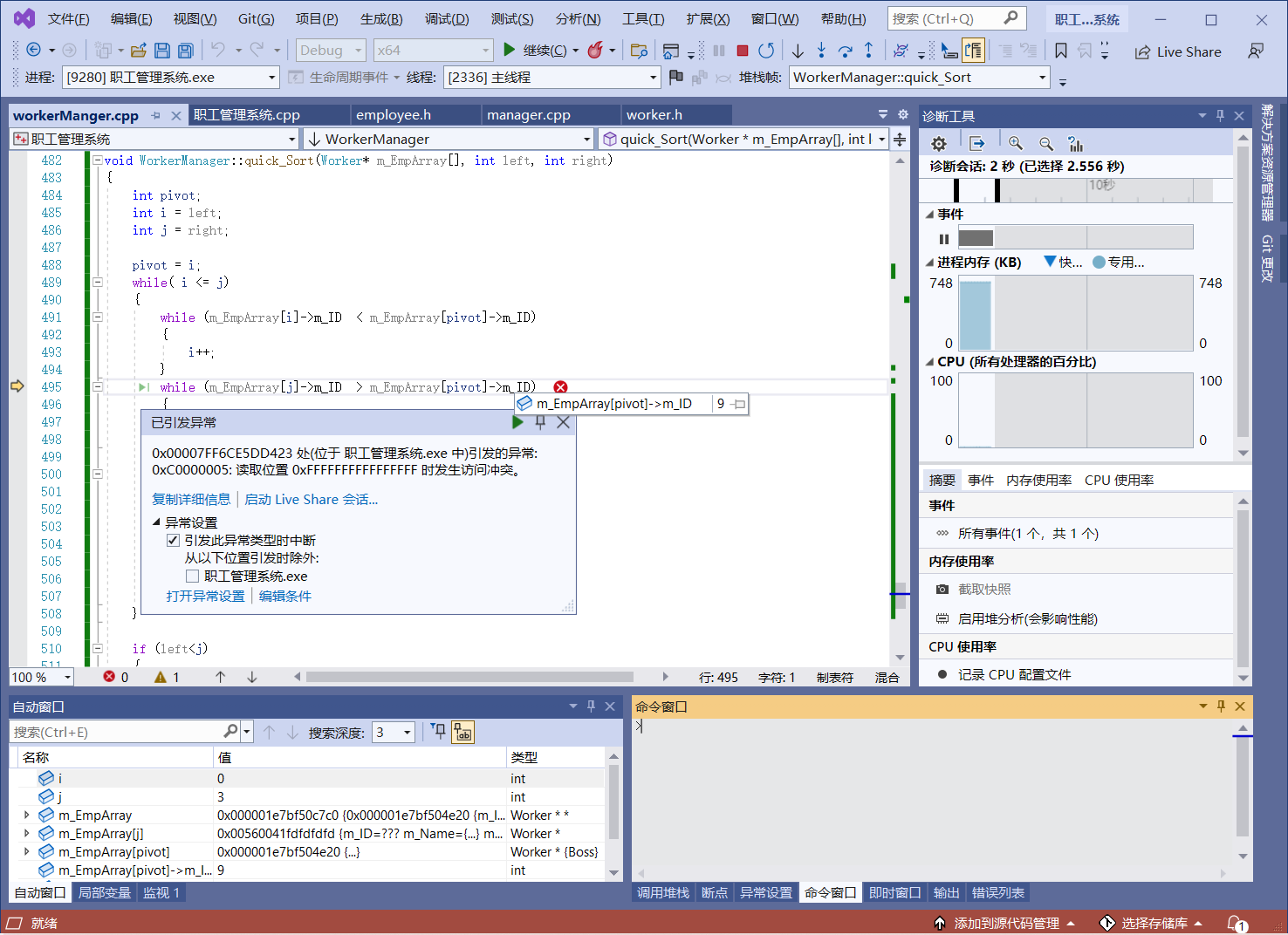1288x935 pixels.
Task: Open the 文件(F) menu
Action: click(x=68, y=18)
